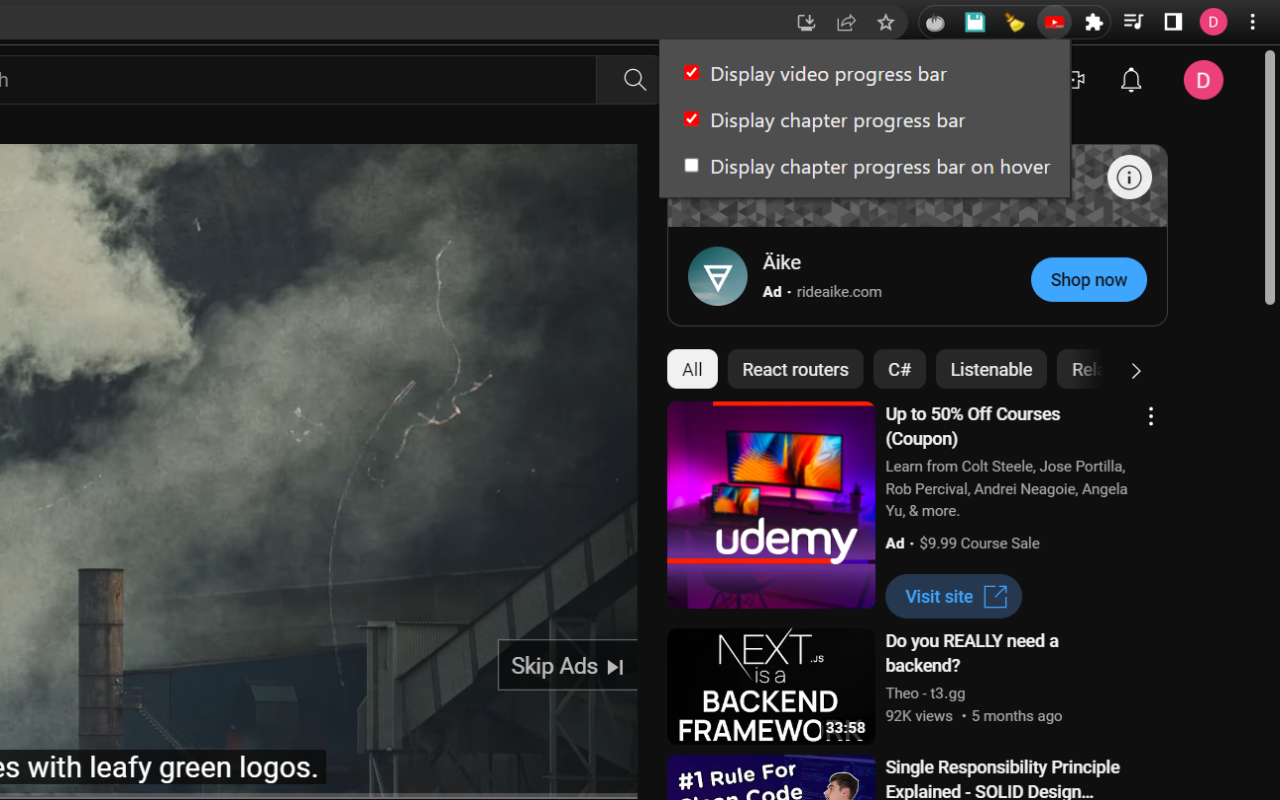Click the install app icon in address bar
This screenshot has height=800, width=1280.
(x=807, y=22)
